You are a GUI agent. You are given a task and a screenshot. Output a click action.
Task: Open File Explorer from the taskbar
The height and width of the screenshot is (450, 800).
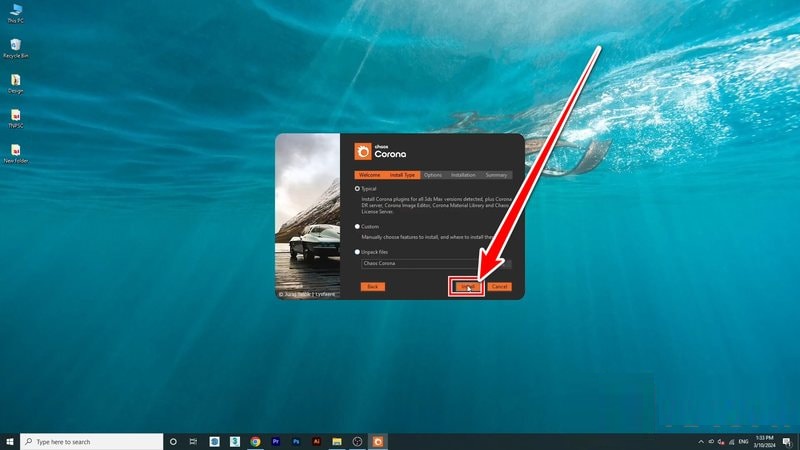(x=337, y=442)
